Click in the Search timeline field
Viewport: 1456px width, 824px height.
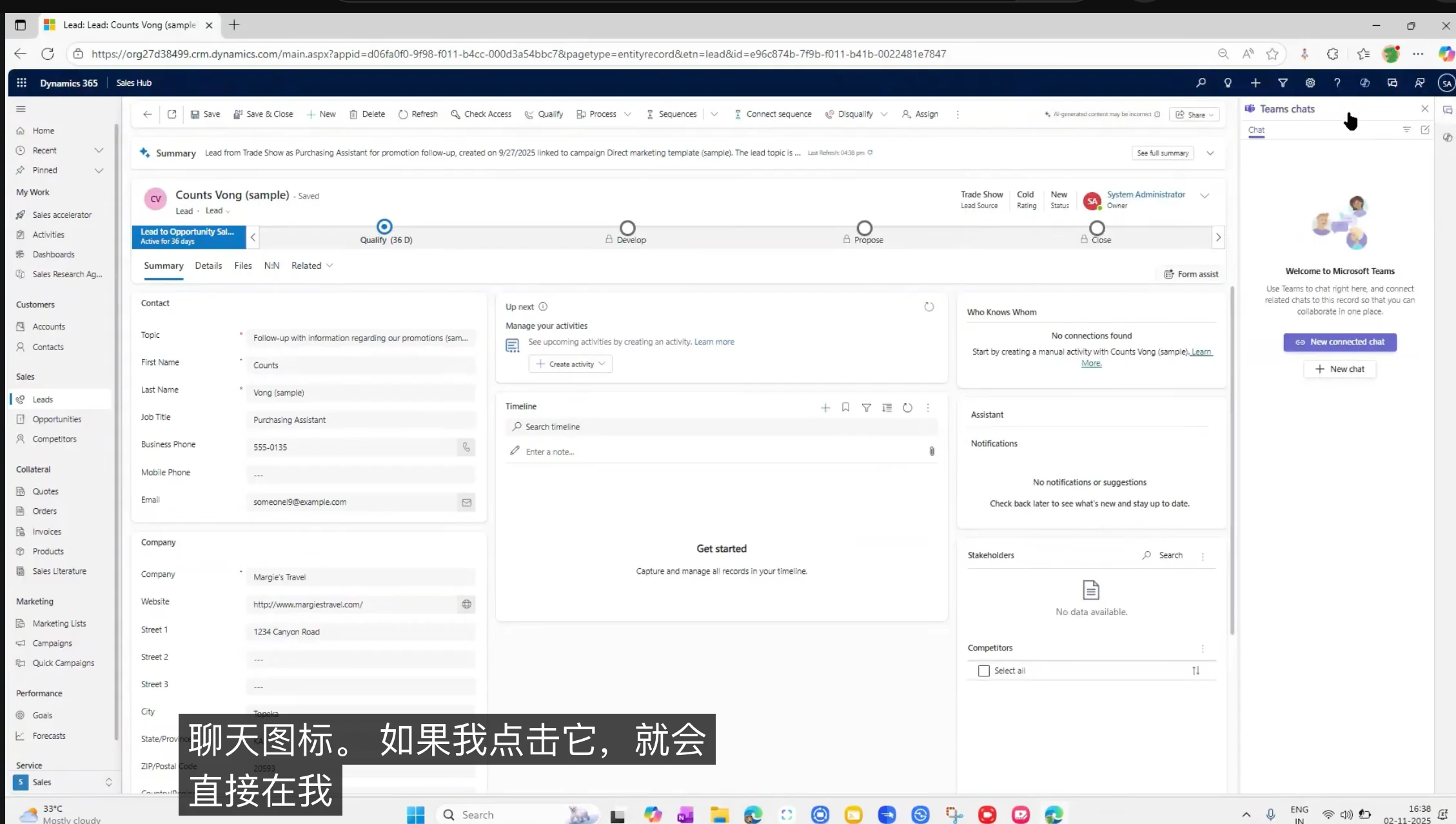point(721,427)
